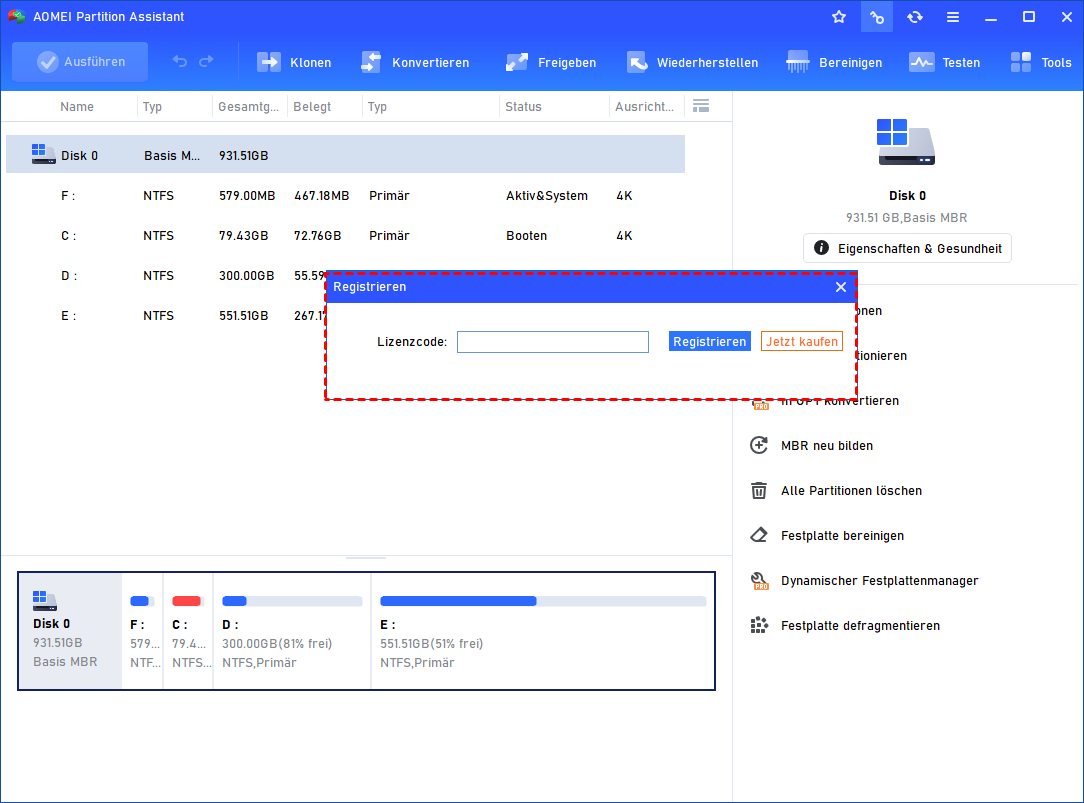
Task: Click the star favorite icon in title bar
Action: 839,17
